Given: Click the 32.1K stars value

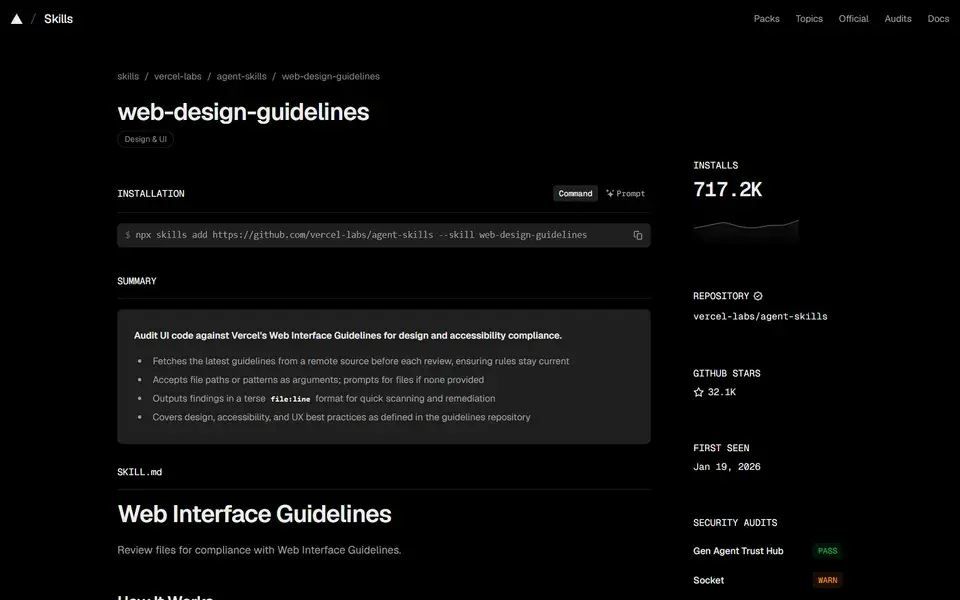Looking at the screenshot, I should pyautogui.click(x=722, y=392).
